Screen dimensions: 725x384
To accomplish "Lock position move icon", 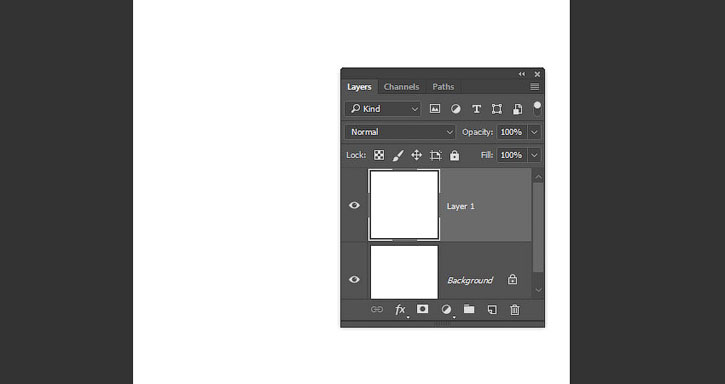I will point(417,155).
